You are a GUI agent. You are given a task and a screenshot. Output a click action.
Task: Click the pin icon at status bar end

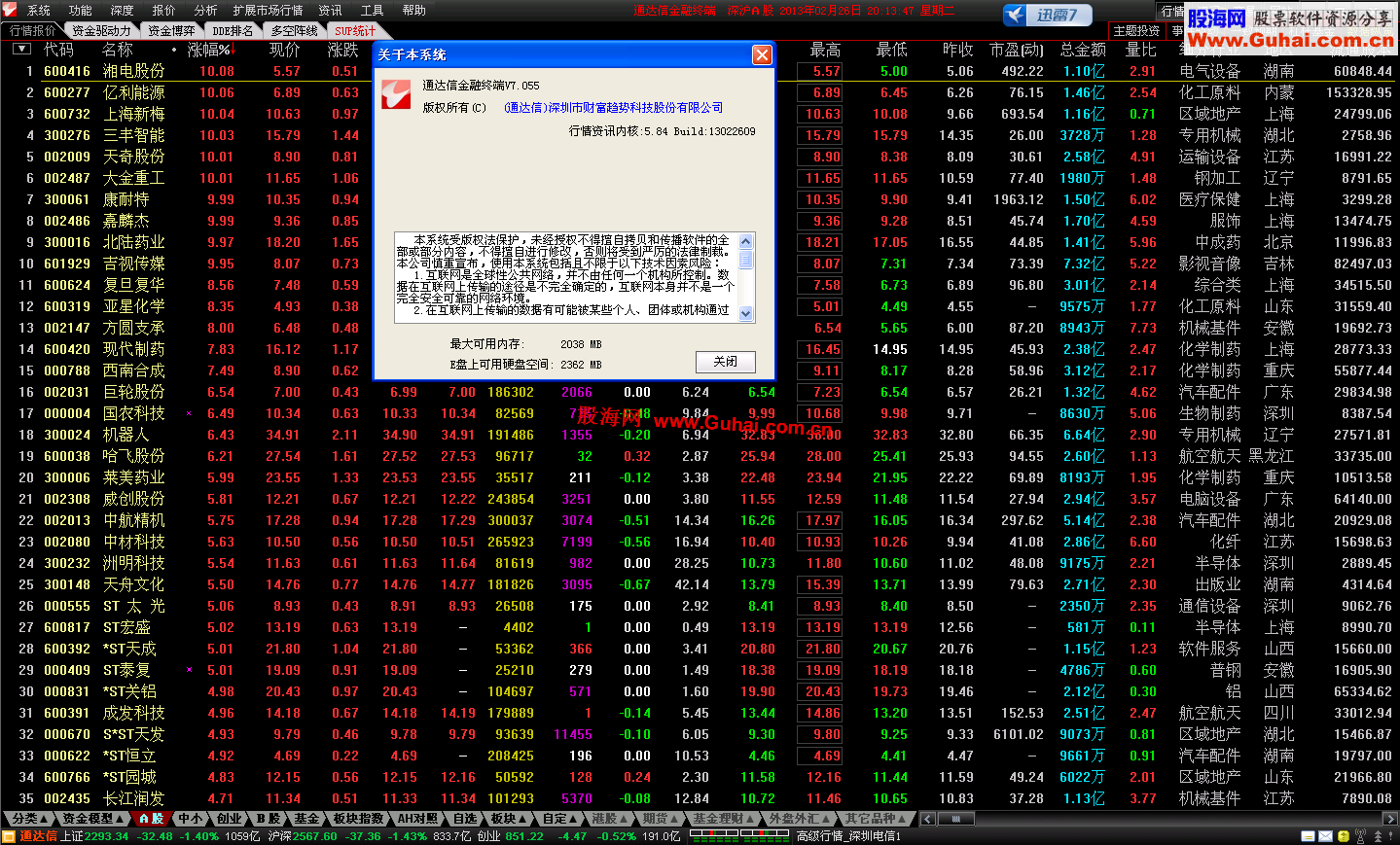1391,836
